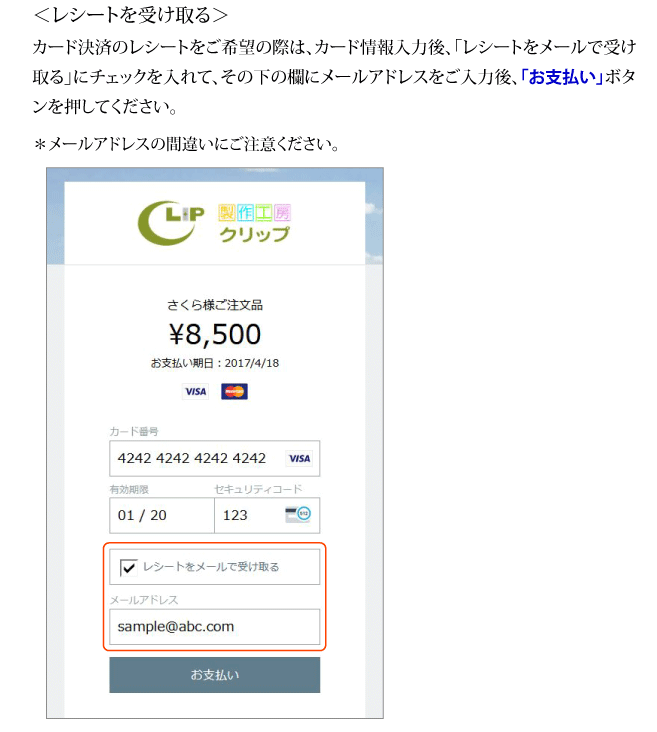Viewport: 657px width, 732px height.
Task: Click the メールアドレス field label
Action: tap(144, 600)
